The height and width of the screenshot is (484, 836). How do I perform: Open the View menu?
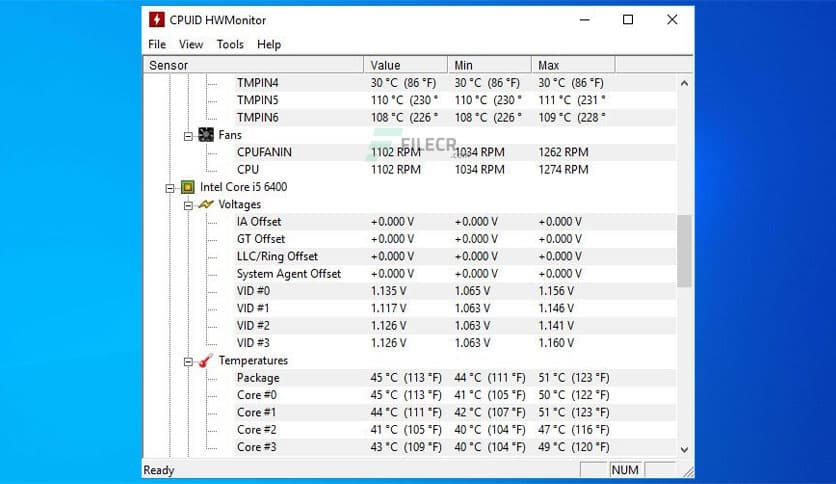[x=191, y=44]
